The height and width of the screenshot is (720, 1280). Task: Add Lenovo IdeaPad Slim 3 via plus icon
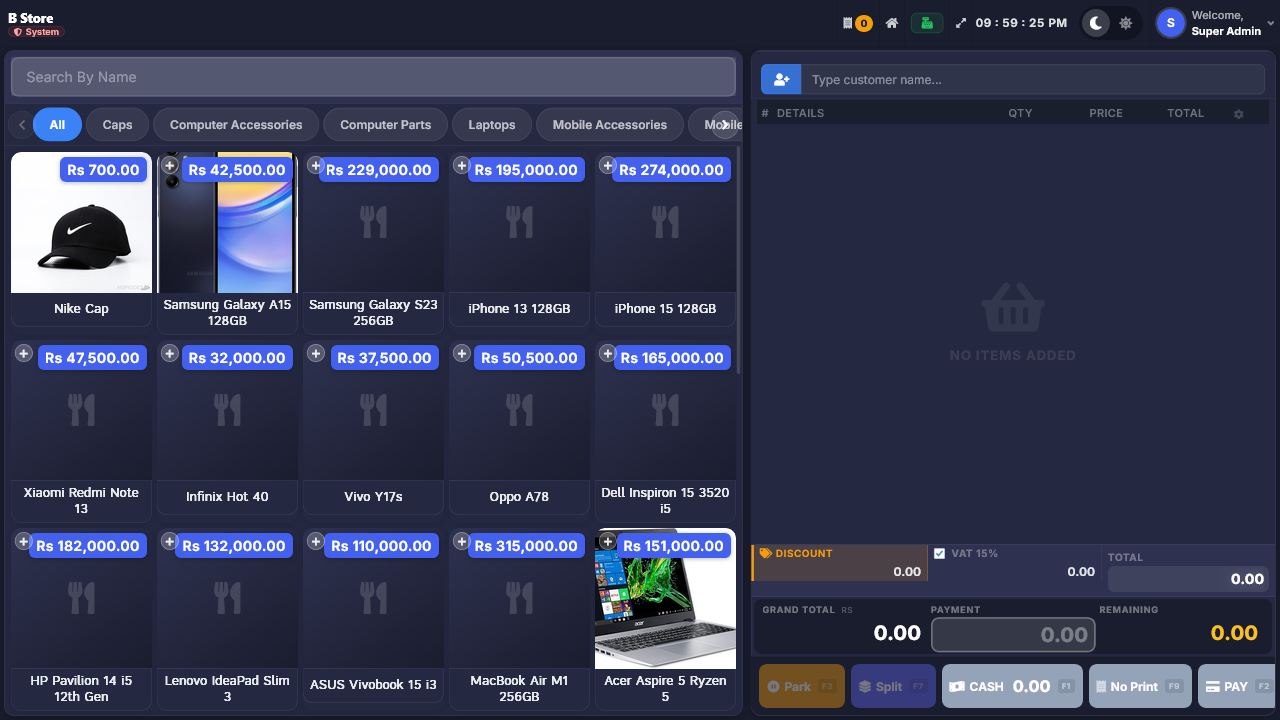[x=170, y=541]
